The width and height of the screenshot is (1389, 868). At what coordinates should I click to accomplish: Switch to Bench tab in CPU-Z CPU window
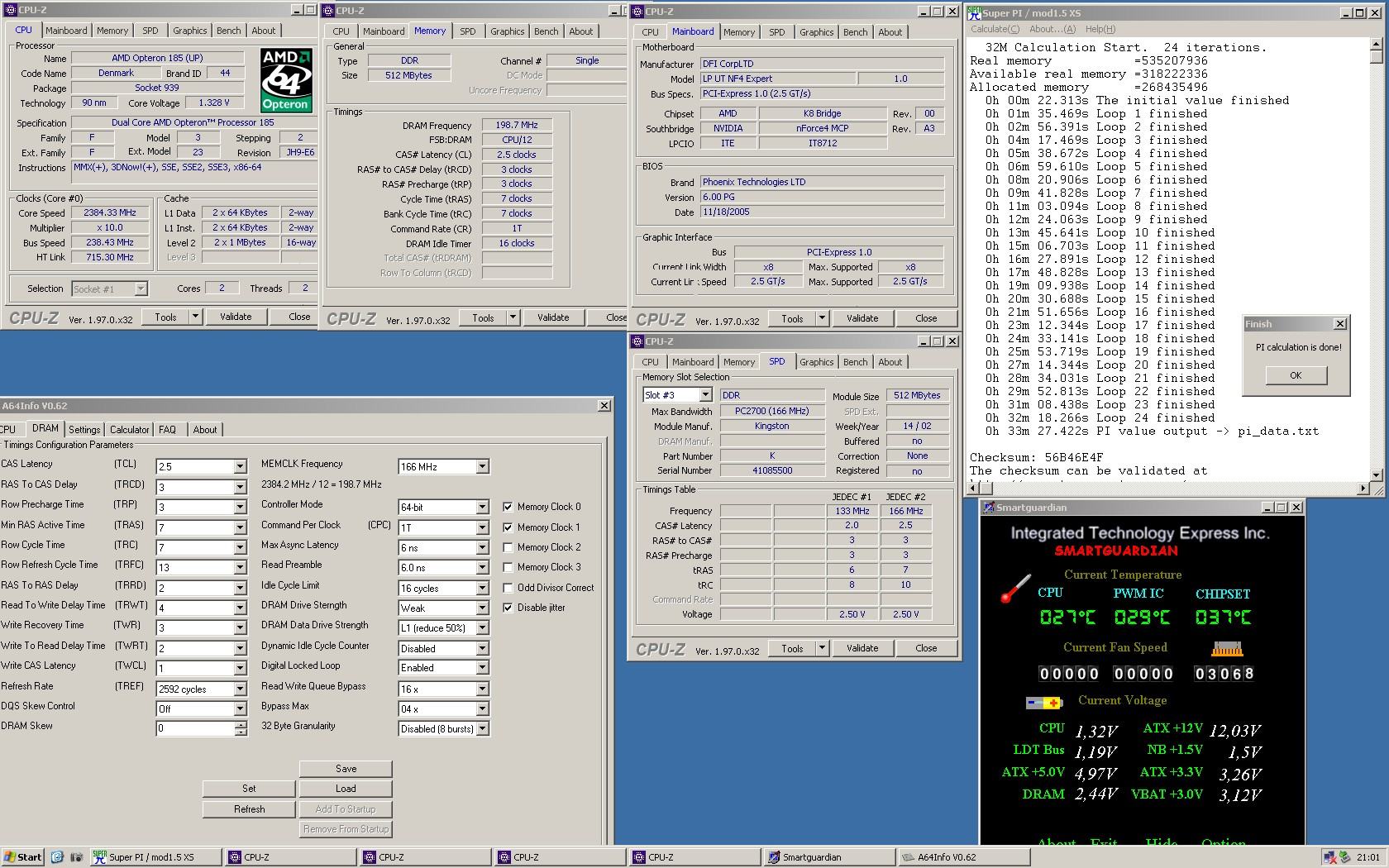click(x=229, y=31)
